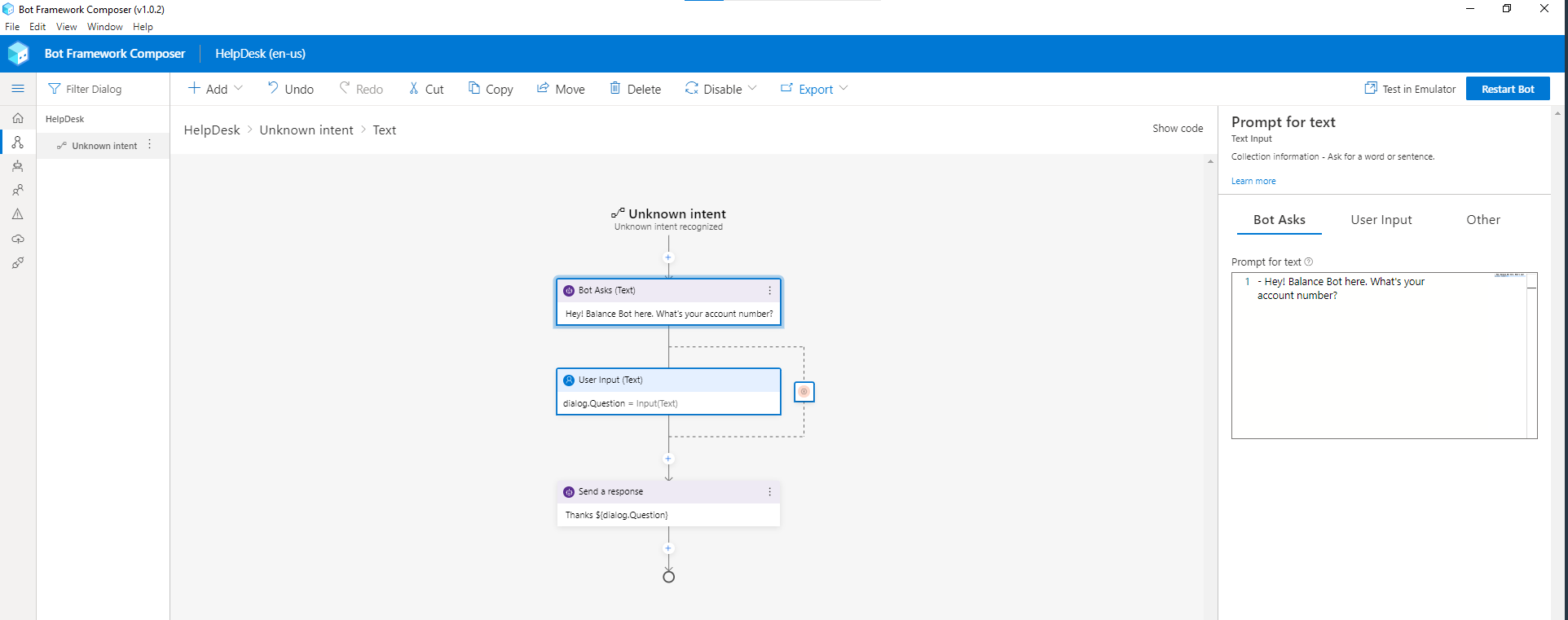Switch to the Other tab

coord(1483,220)
